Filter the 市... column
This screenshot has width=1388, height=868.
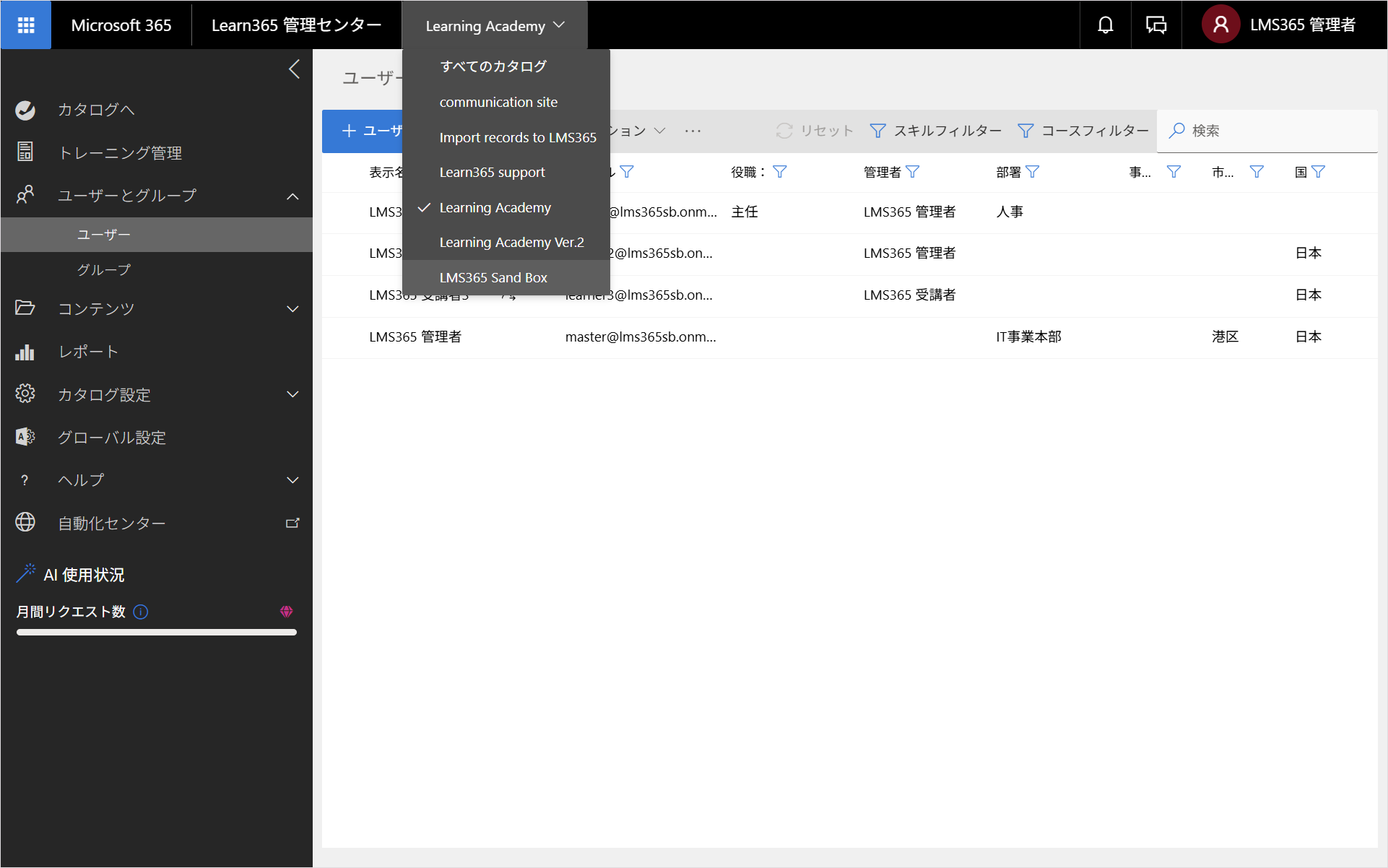point(1257,172)
